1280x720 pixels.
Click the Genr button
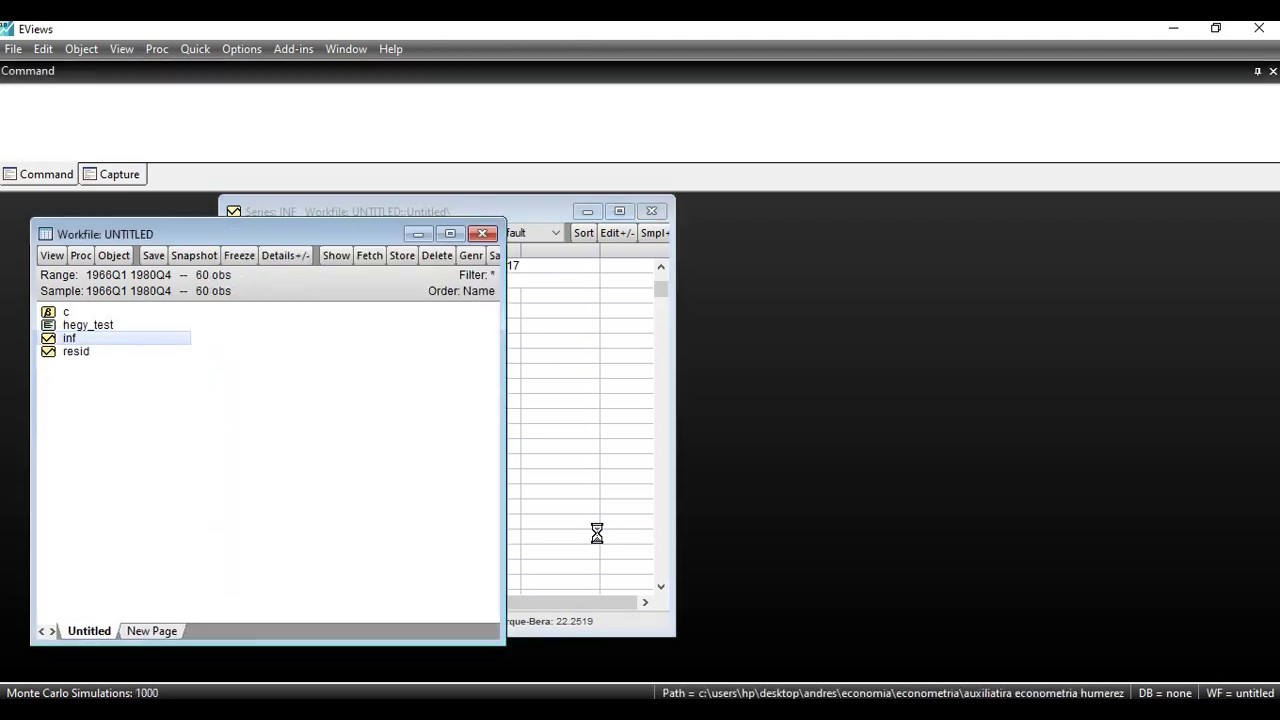[471, 255]
